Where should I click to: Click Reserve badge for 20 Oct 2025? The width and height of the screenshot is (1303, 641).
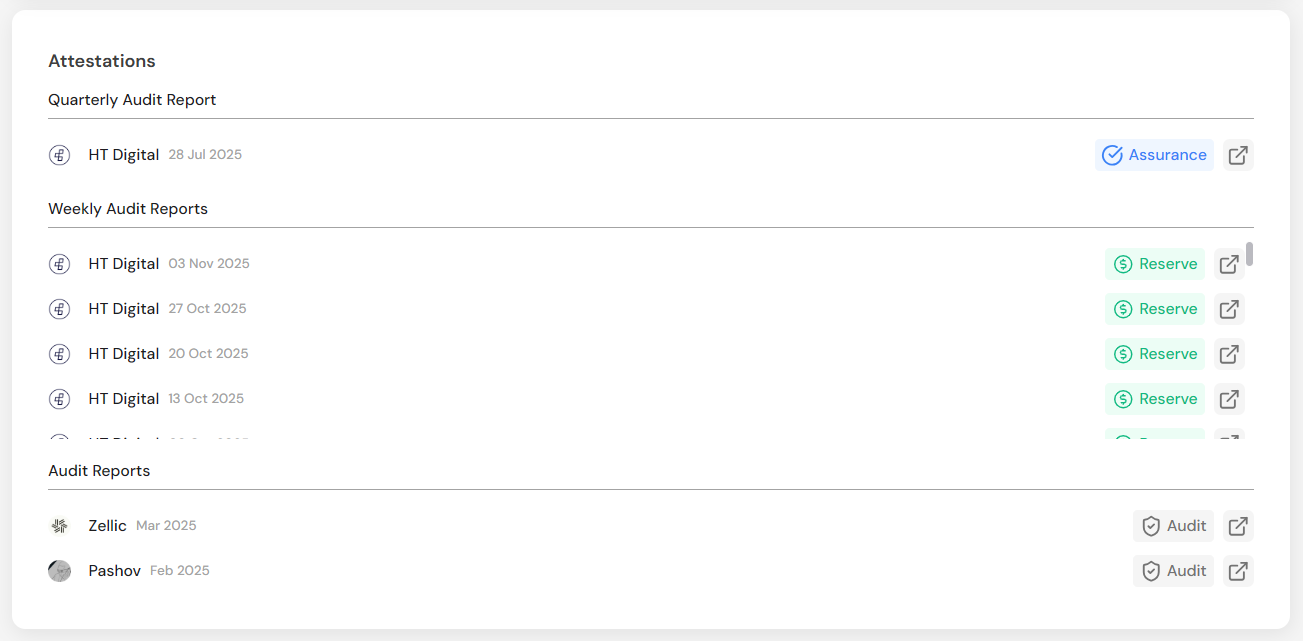1155,354
